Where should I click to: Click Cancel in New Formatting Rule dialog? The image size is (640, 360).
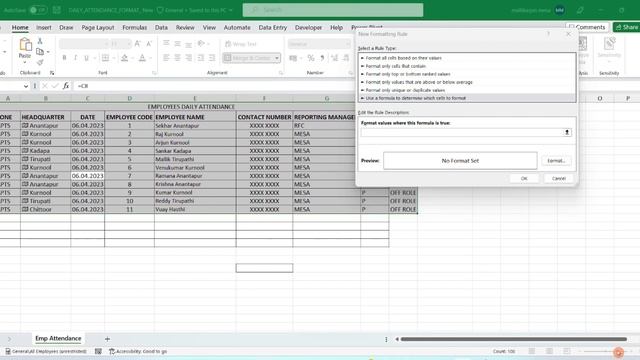click(559, 178)
